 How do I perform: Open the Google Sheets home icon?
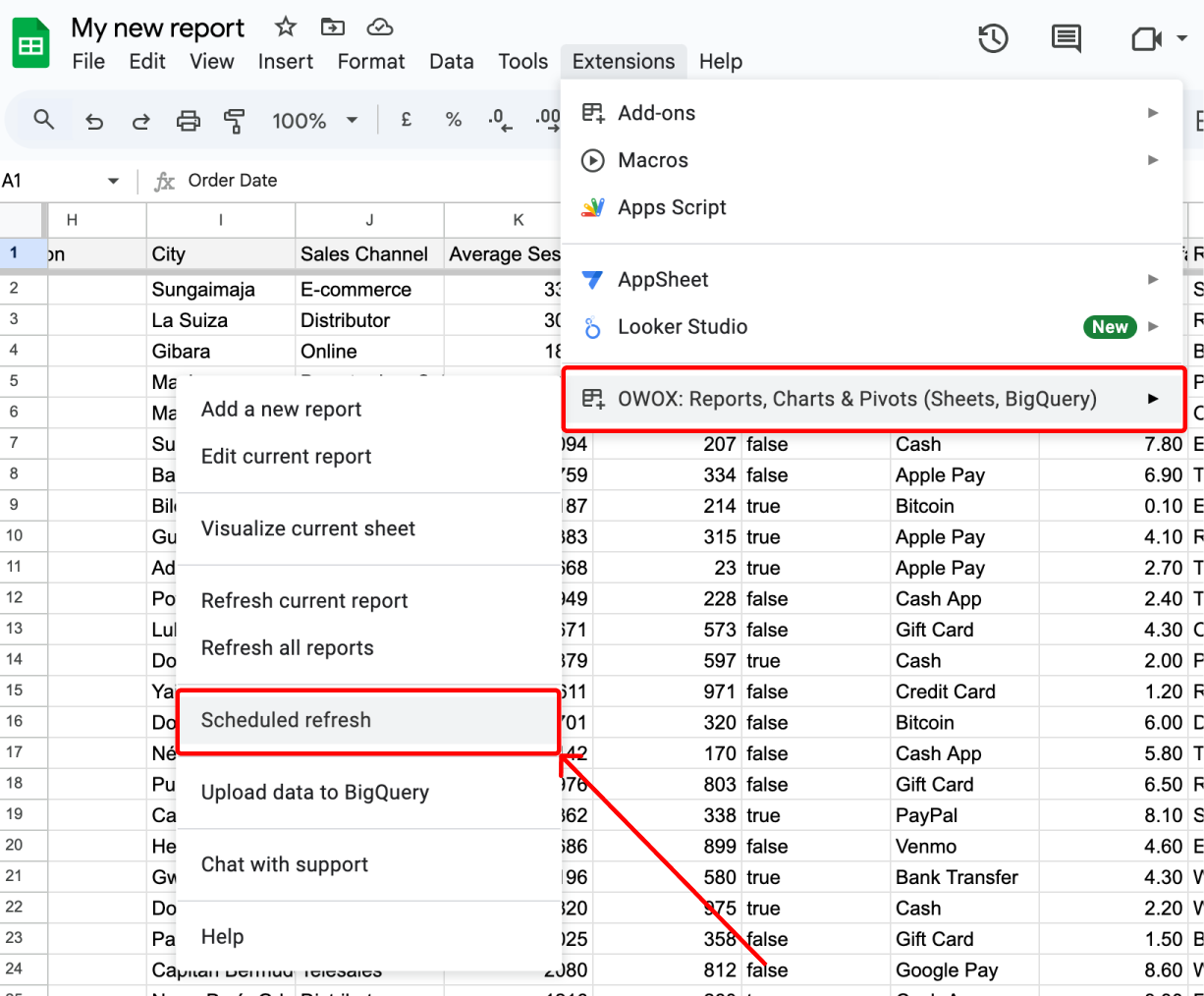click(x=30, y=43)
